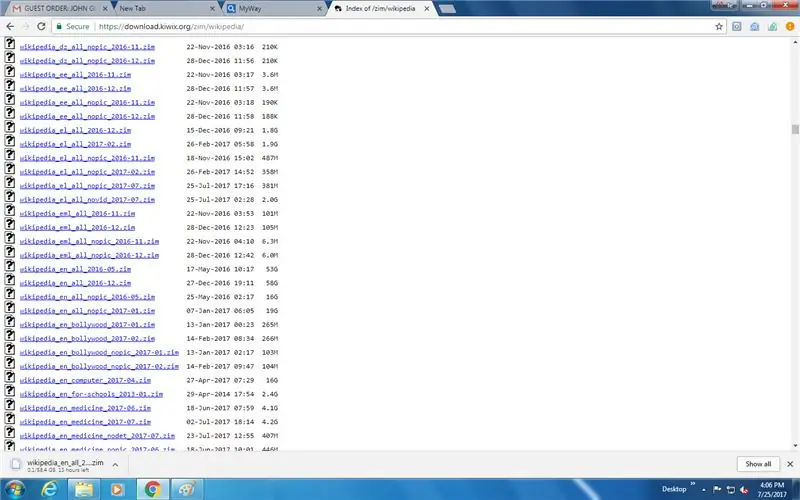Open the orange Chrome menu icon
The width and height of the screenshot is (800, 500).
pos(790,27)
